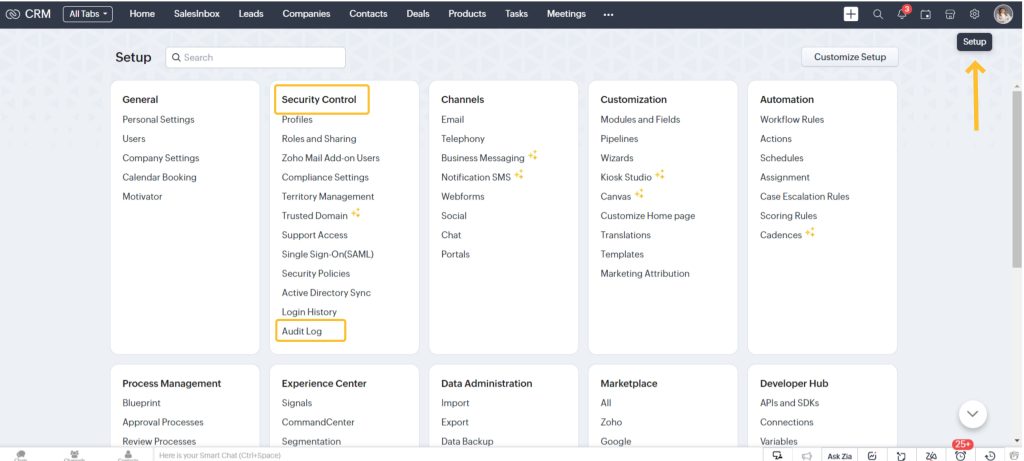The width and height of the screenshot is (1024, 461).
Task: Open Single Sign-On(SAML) link
Action: coord(327,254)
